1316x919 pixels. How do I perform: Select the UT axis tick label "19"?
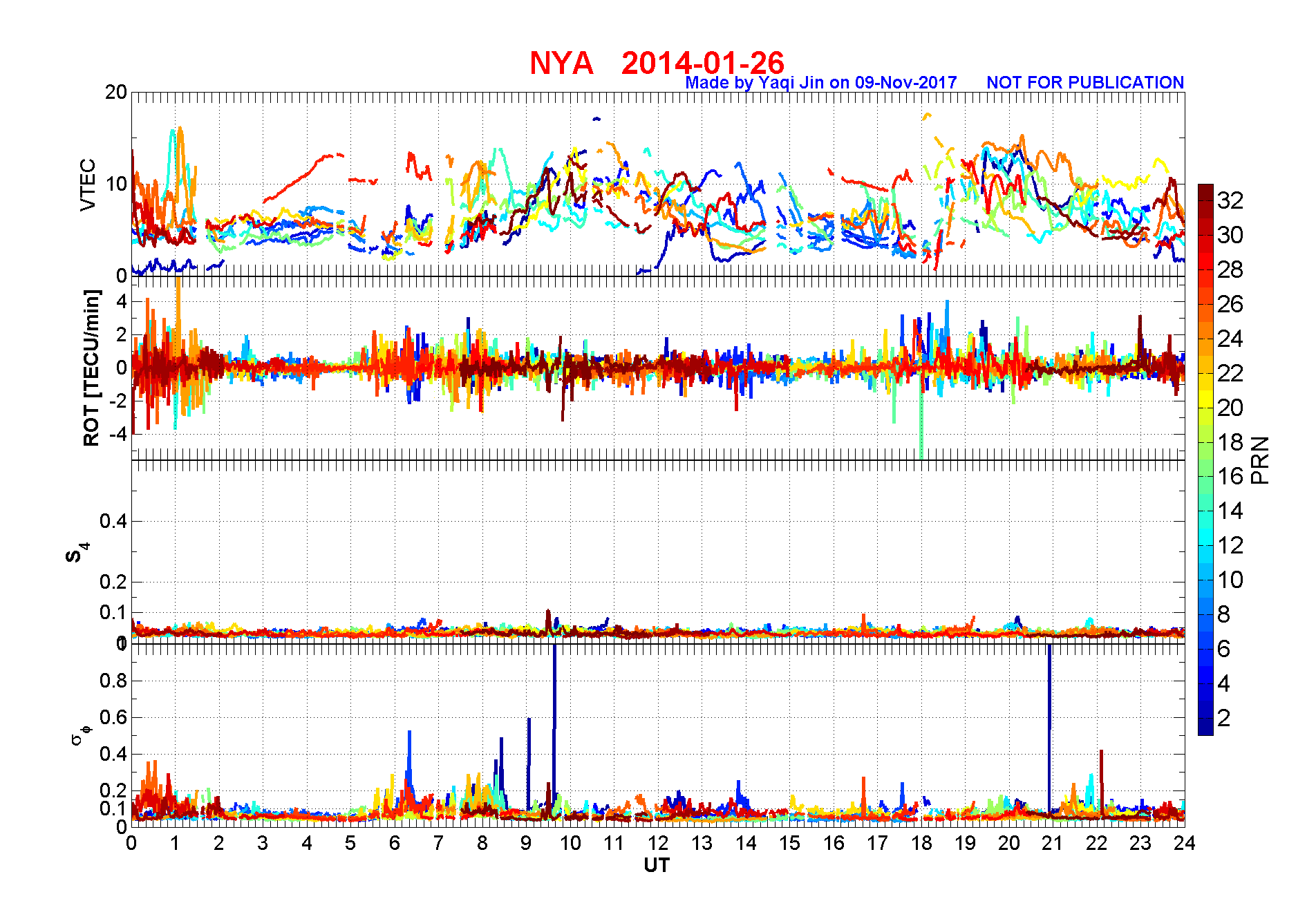click(x=965, y=843)
